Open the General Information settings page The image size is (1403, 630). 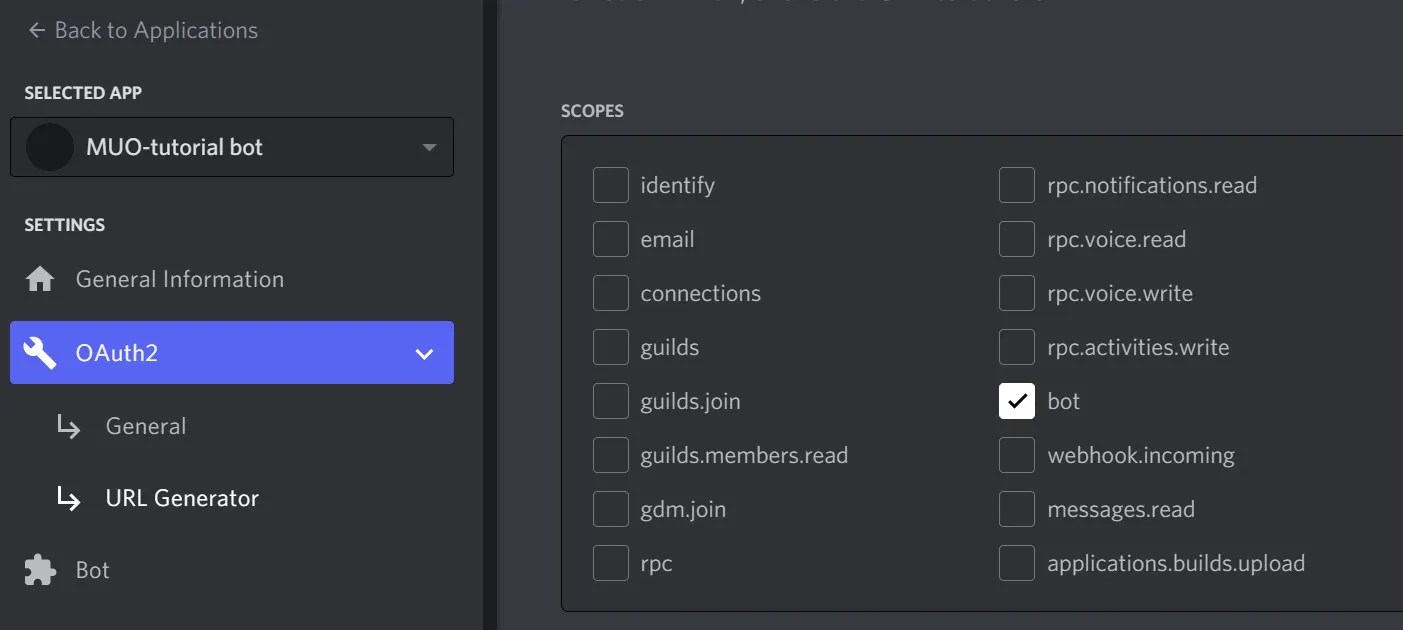pyautogui.click(x=178, y=279)
